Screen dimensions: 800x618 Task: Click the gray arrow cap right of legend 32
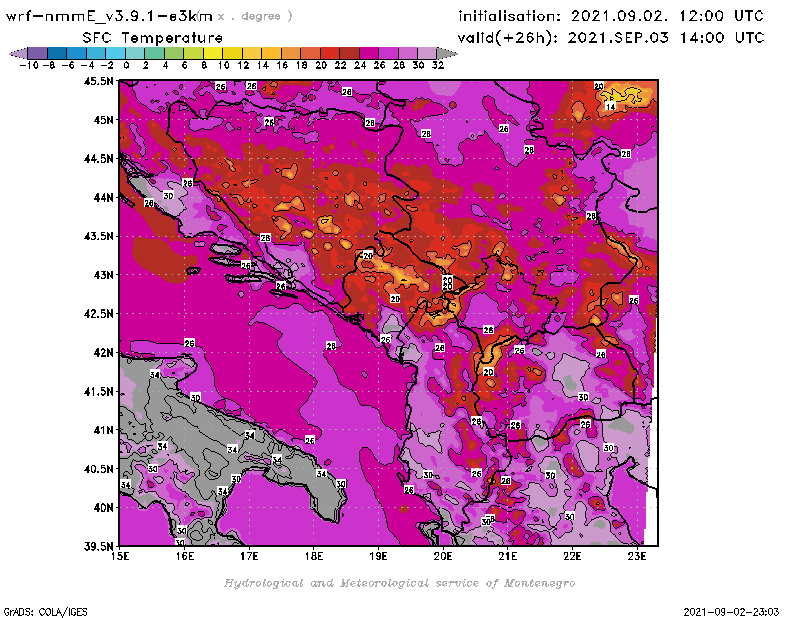pyautogui.click(x=447, y=54)
